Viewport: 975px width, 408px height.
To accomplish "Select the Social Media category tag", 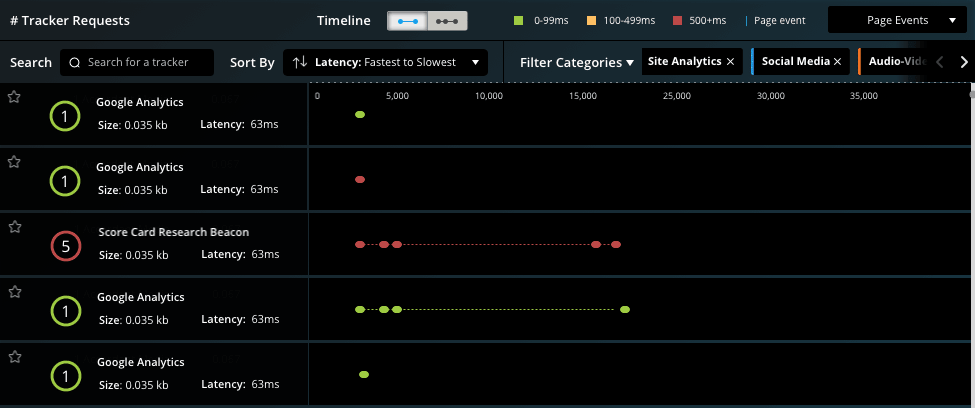I will pyautogui.click(x=796, y=62).
